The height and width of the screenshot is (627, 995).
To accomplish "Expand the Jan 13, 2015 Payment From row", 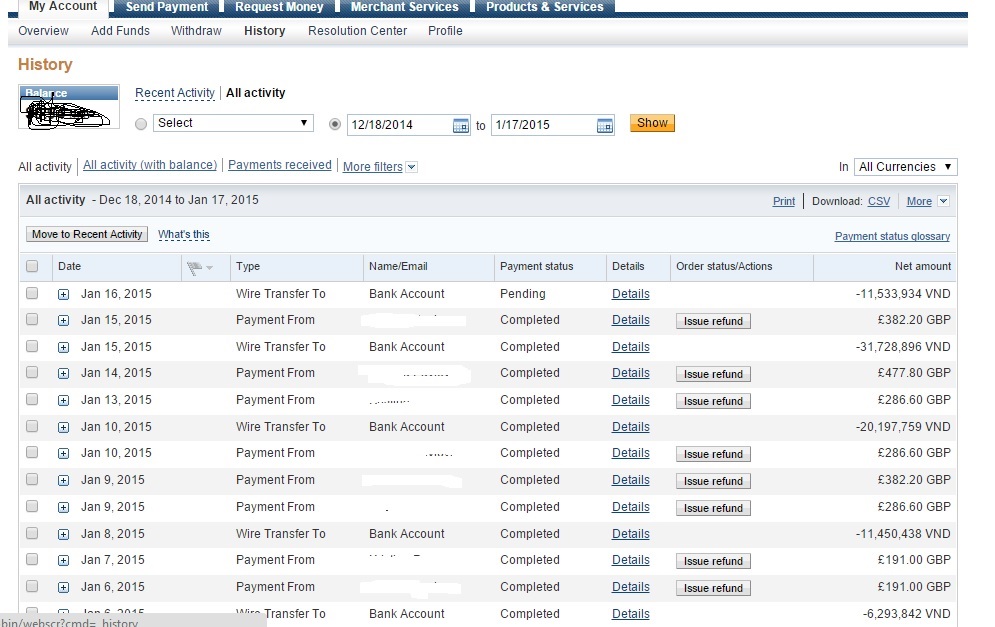I will (63, 400).
